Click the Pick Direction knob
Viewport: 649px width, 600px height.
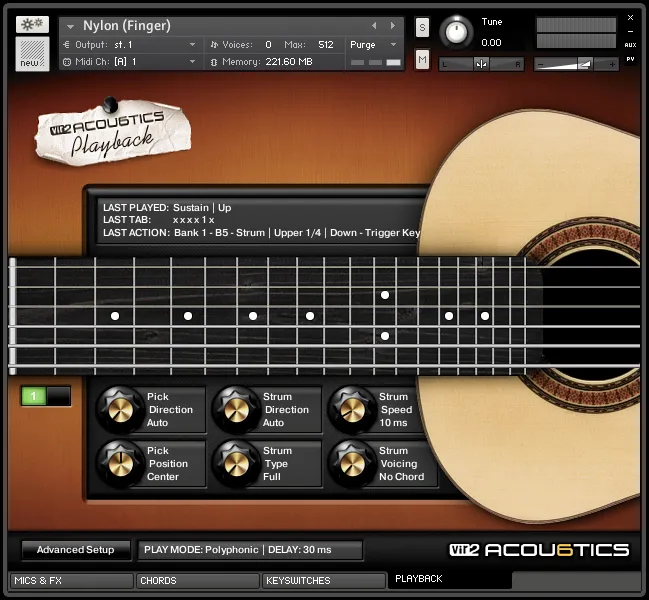point(120,410)
